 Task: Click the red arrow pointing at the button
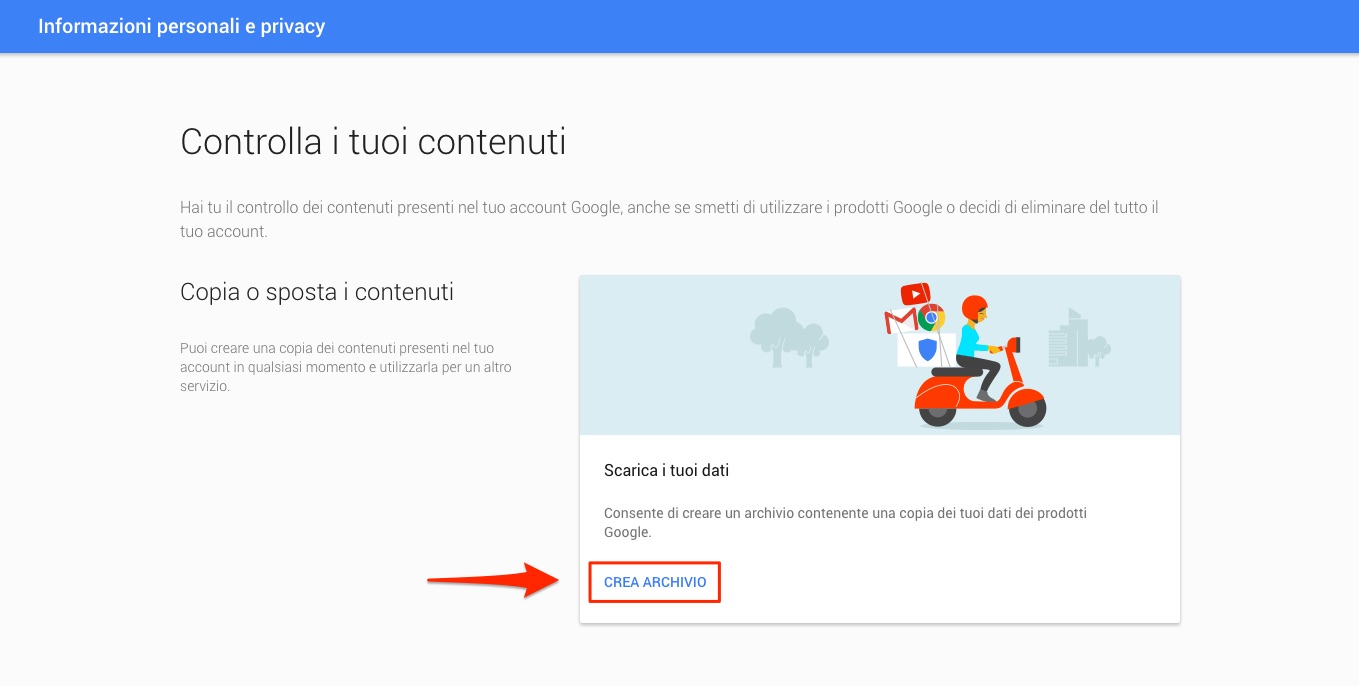[x=492, y=580]
